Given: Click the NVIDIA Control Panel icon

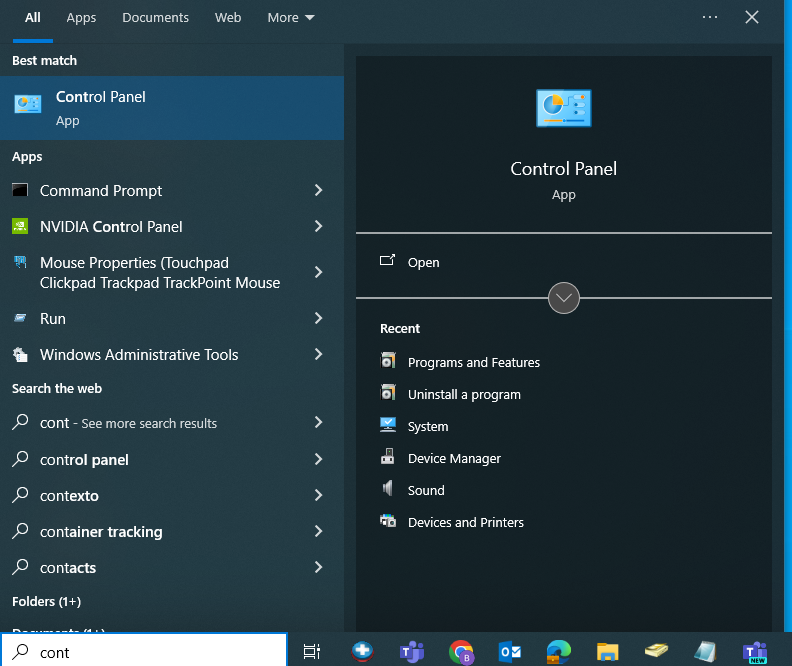Looking at the screenshot, I should pos(20,226).
